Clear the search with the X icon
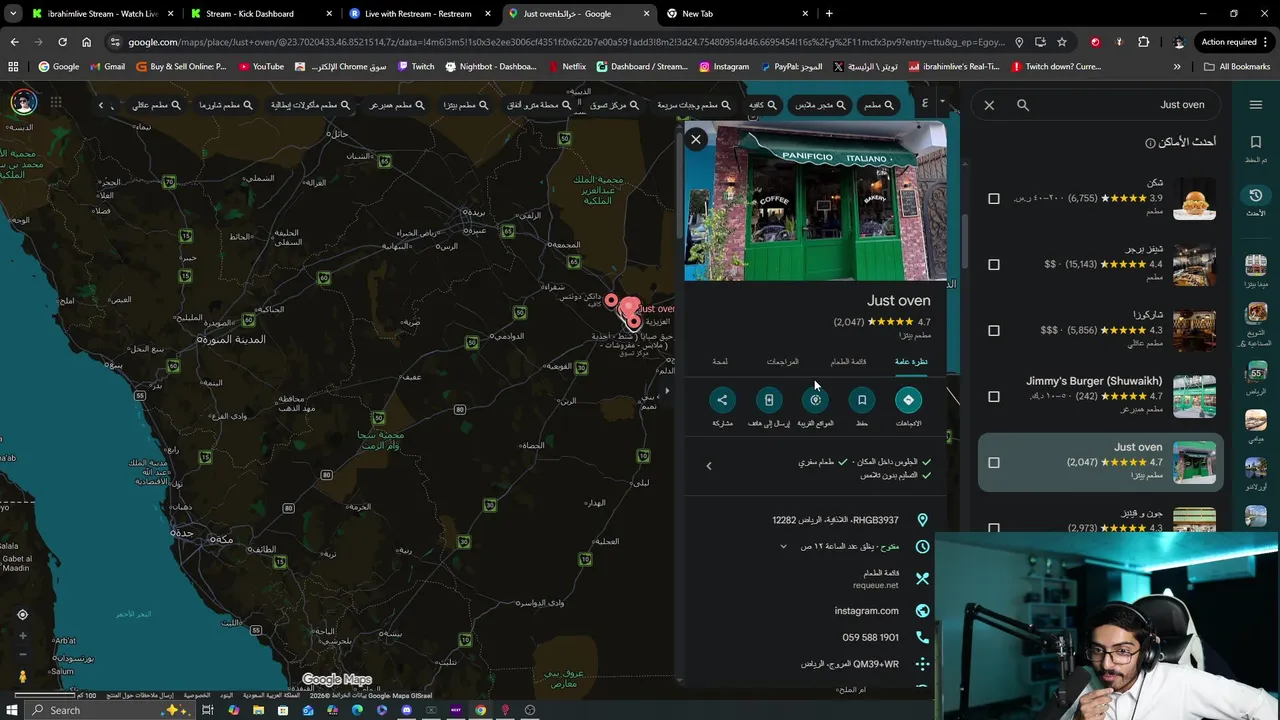 click(x=989, y=105)
